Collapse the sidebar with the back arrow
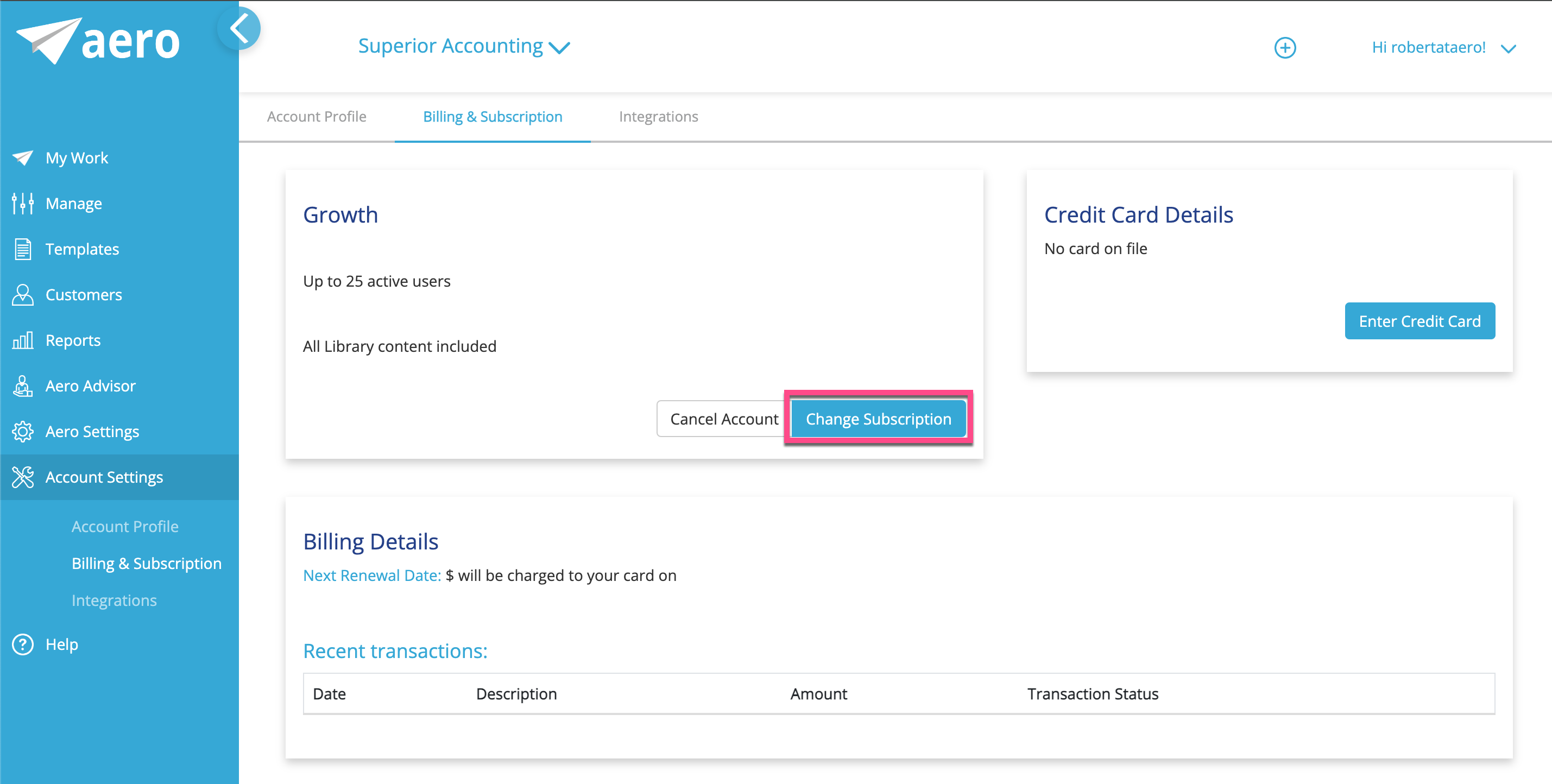The width and height of the screenshot is (1552, 784). point(239,28)
